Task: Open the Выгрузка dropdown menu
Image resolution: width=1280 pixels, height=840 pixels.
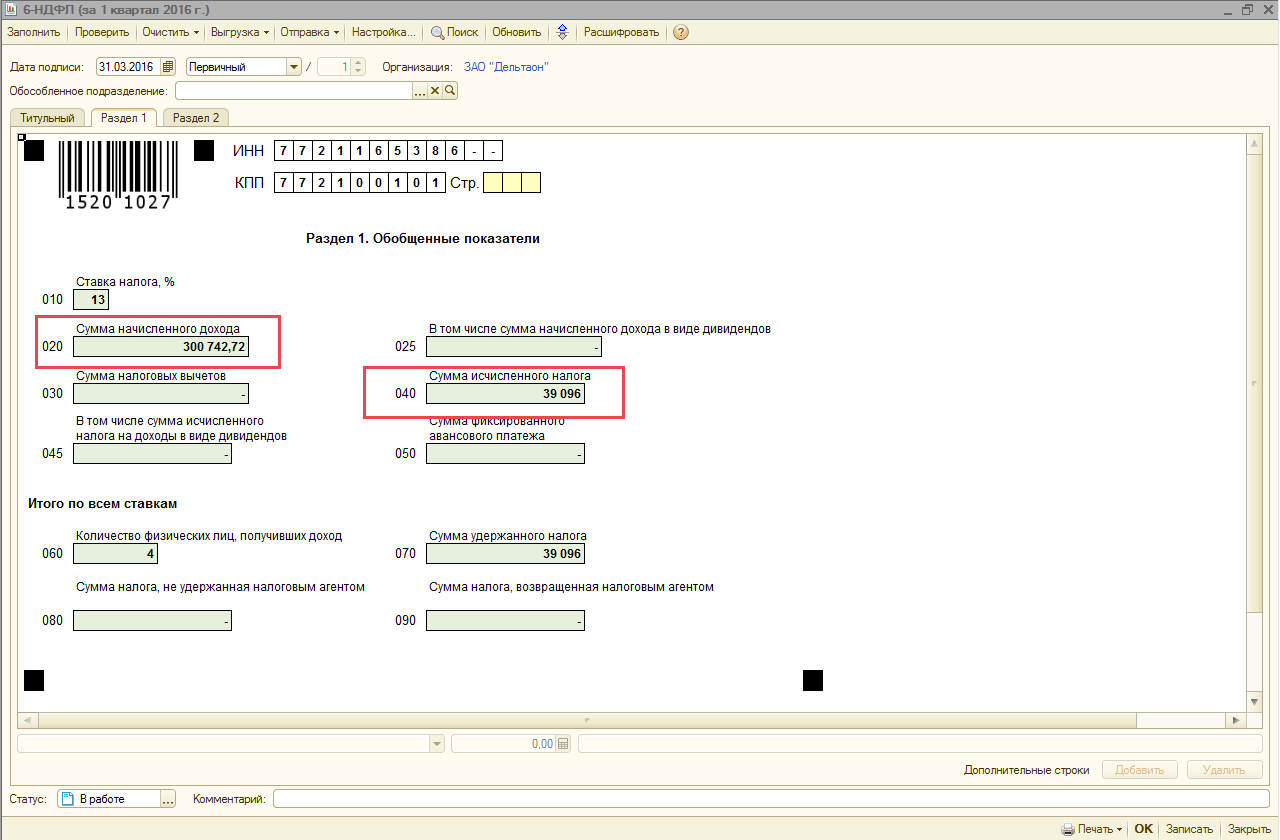Action: click(240, 32)
